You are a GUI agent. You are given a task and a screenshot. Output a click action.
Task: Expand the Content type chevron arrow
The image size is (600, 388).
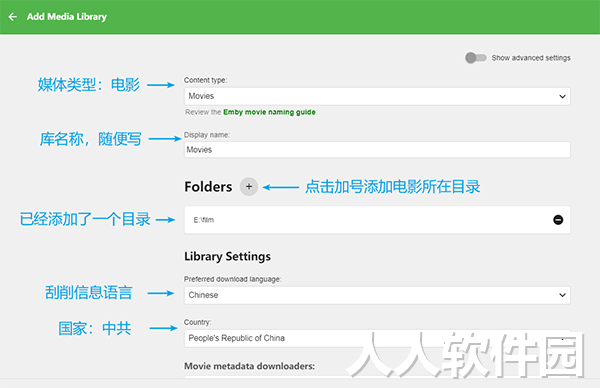(562, 96)
